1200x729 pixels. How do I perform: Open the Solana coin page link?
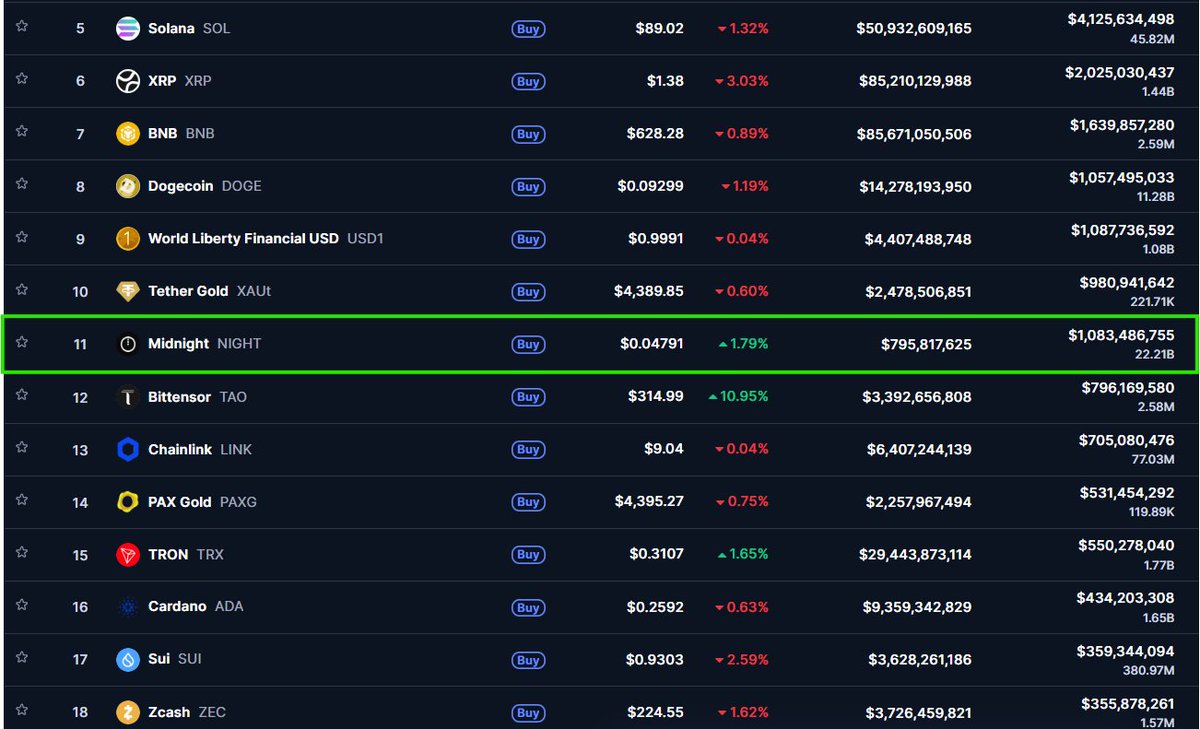tap(171, 28)
